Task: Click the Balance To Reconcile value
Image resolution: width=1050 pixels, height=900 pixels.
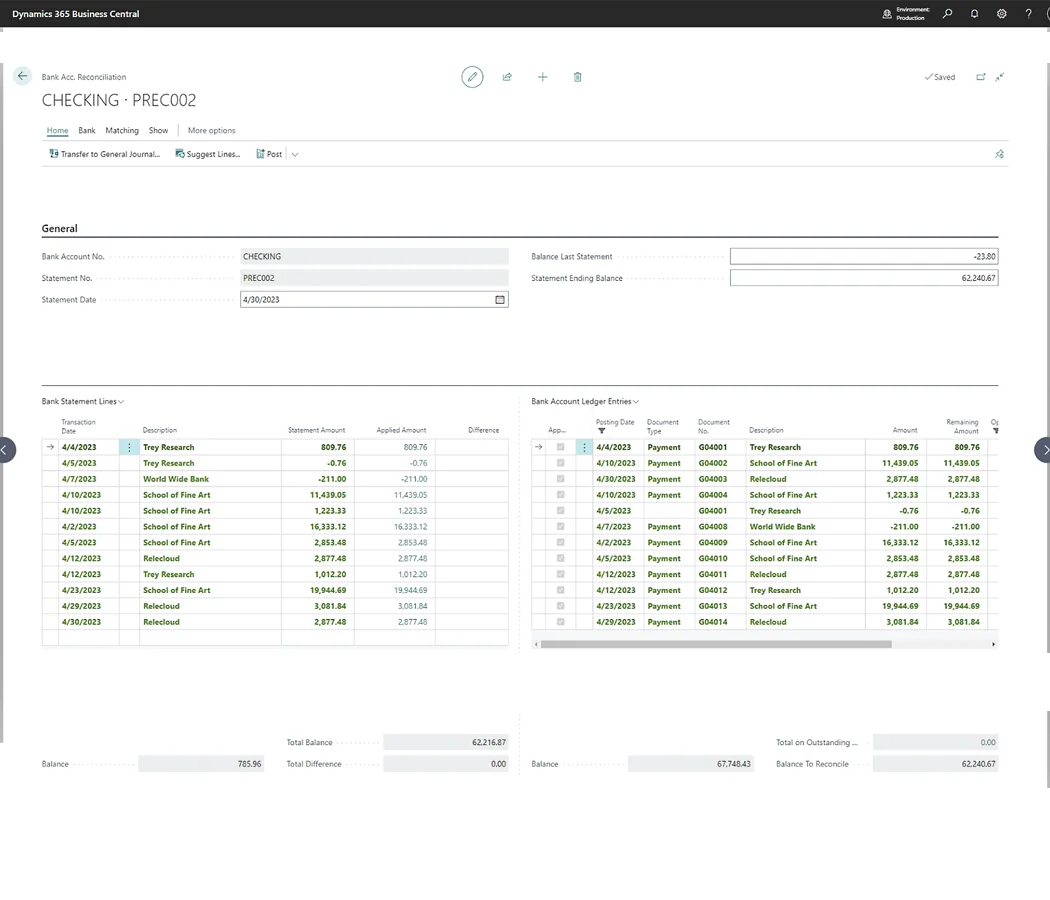Action: (935, 764)
